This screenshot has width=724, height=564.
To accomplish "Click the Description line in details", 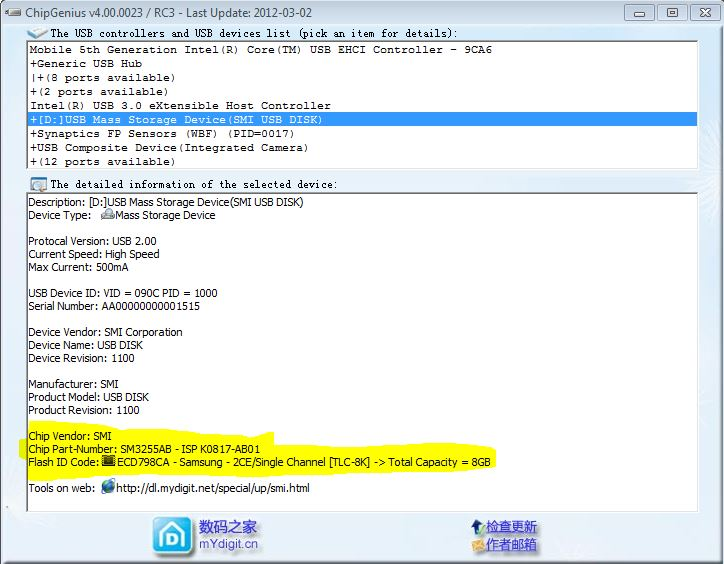I will click(166, 202).
